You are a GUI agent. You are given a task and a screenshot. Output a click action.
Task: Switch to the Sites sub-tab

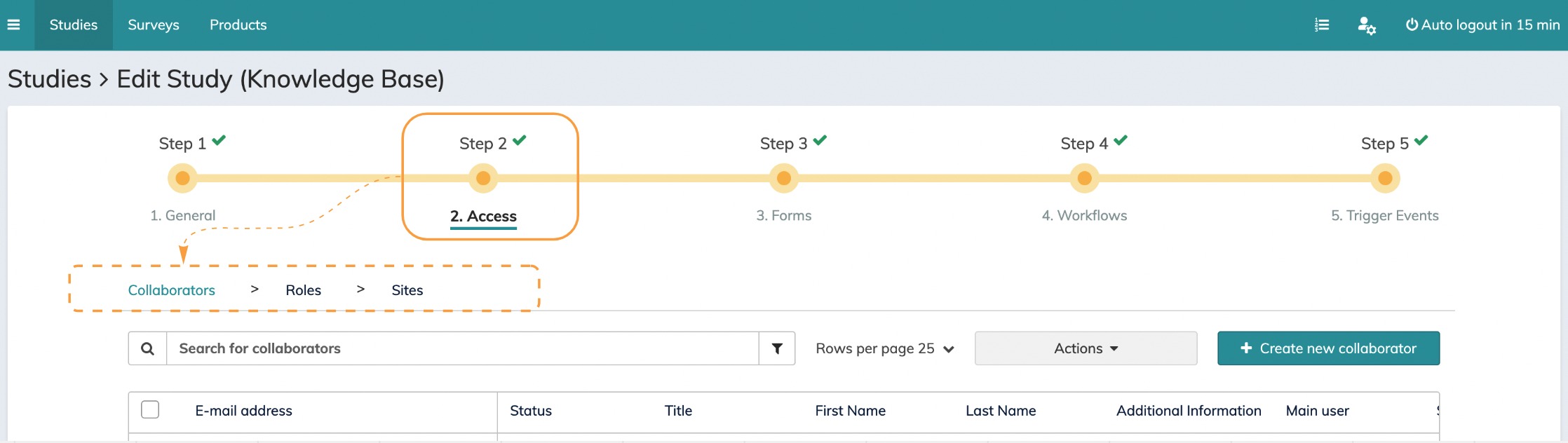coord(407,290)
